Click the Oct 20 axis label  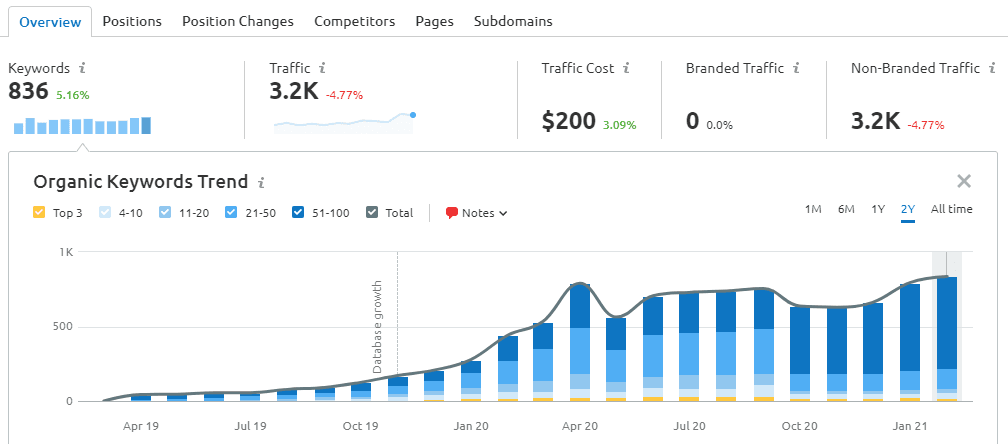pyautogui.click(x=800, y=425)
